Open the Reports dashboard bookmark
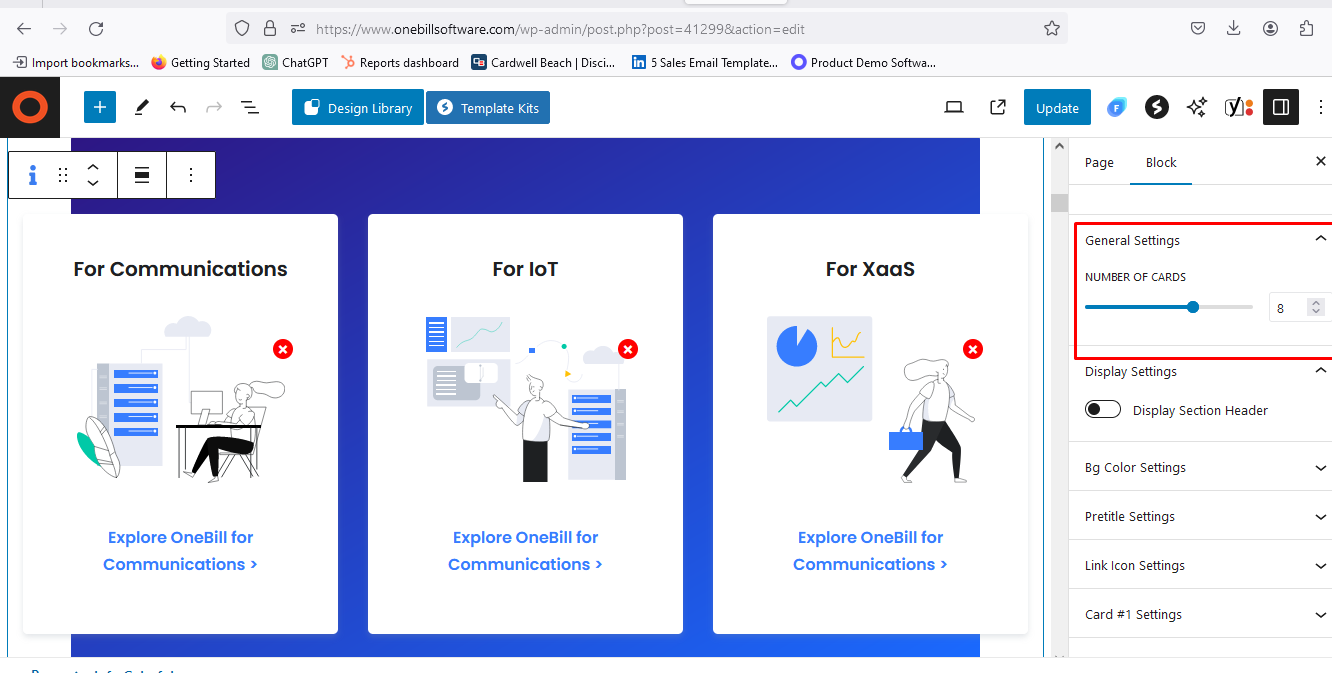The width and height of the screenshot is (1332, 673). pos(399,62)
